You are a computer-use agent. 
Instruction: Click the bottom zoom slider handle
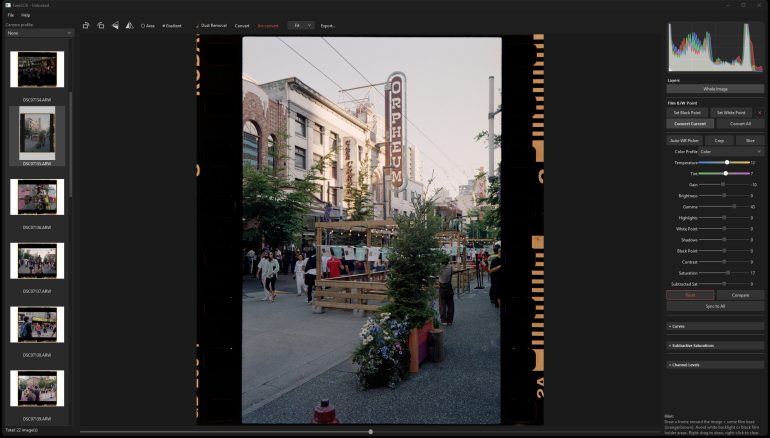point(371,432)
